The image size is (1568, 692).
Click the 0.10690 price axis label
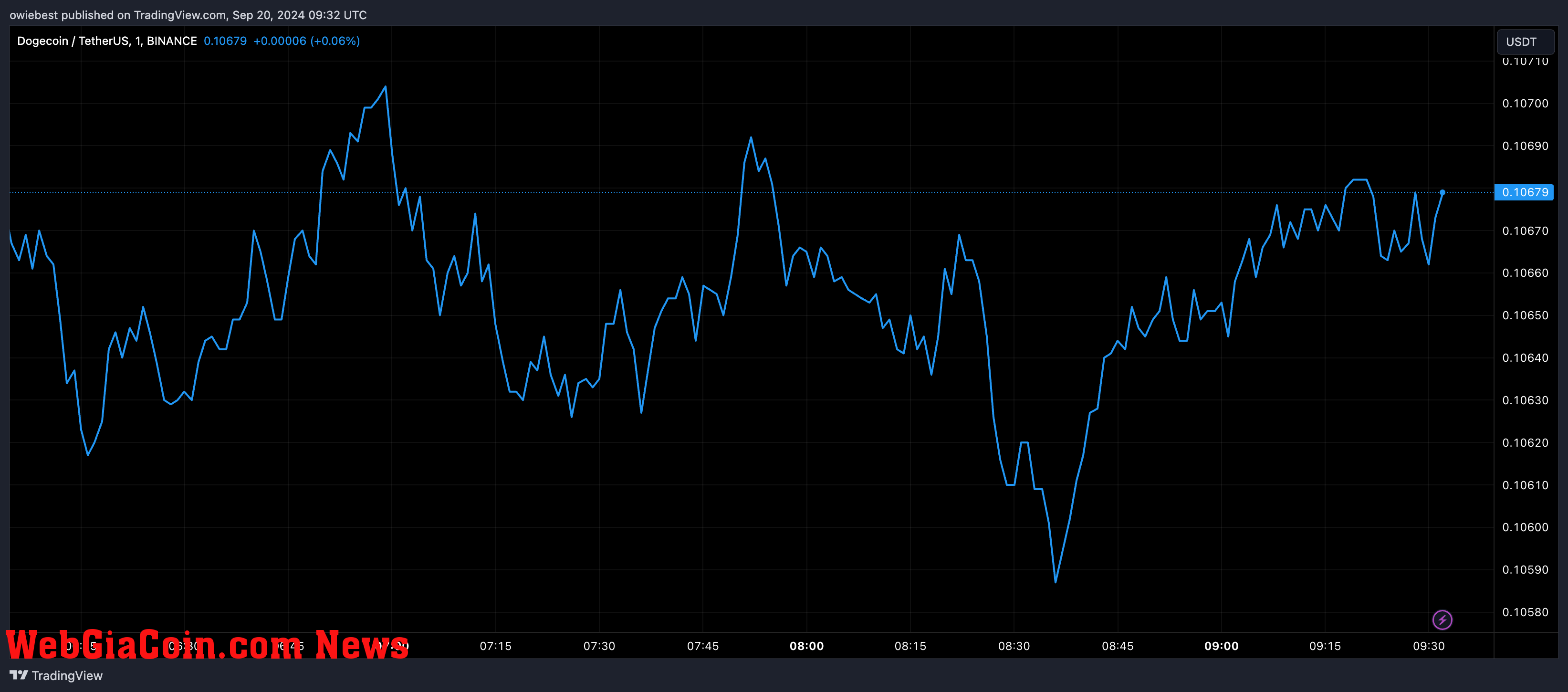click(1525, 146)
